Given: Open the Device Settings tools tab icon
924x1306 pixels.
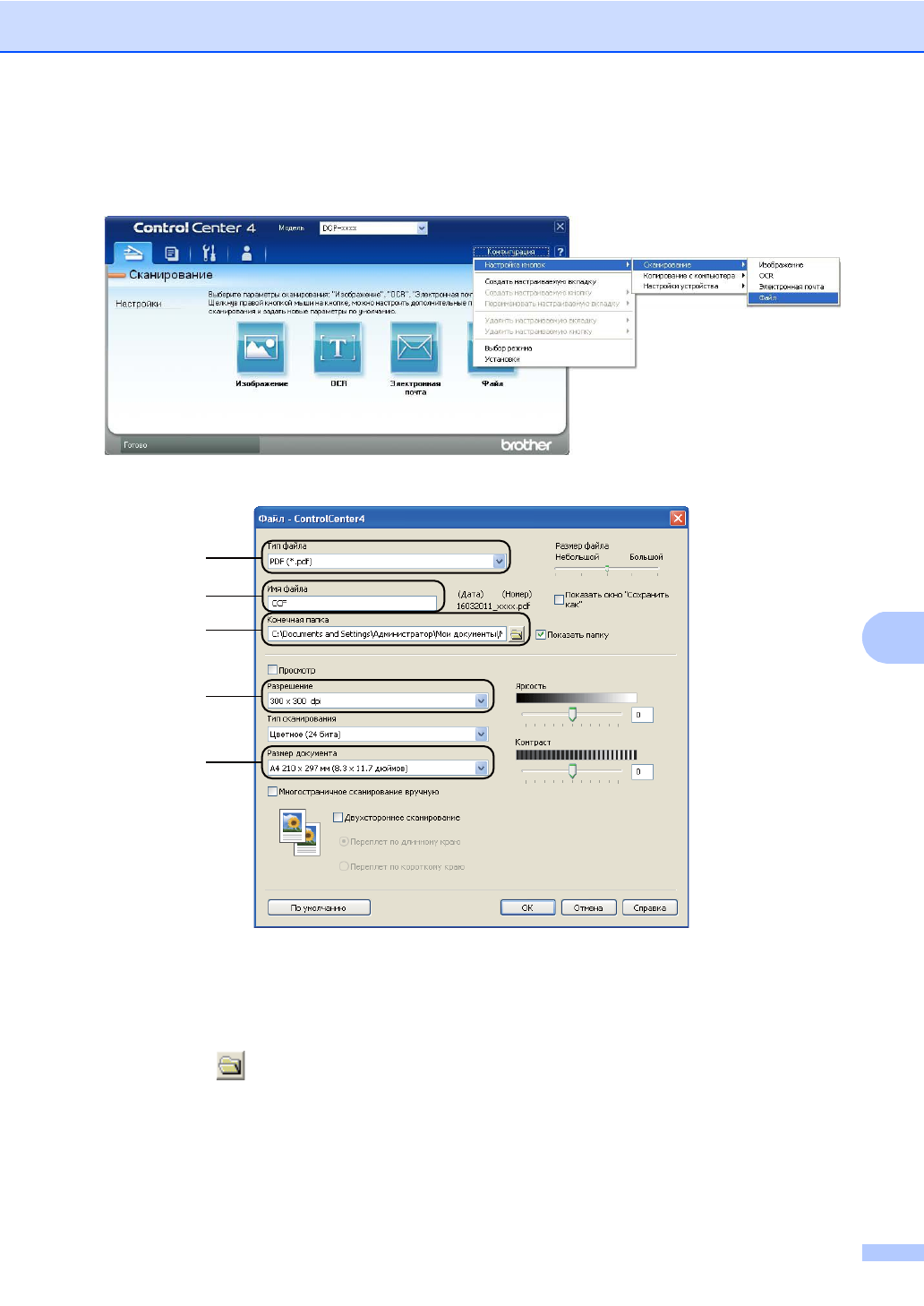Looking at the screenshot, I should click(209, 253).
